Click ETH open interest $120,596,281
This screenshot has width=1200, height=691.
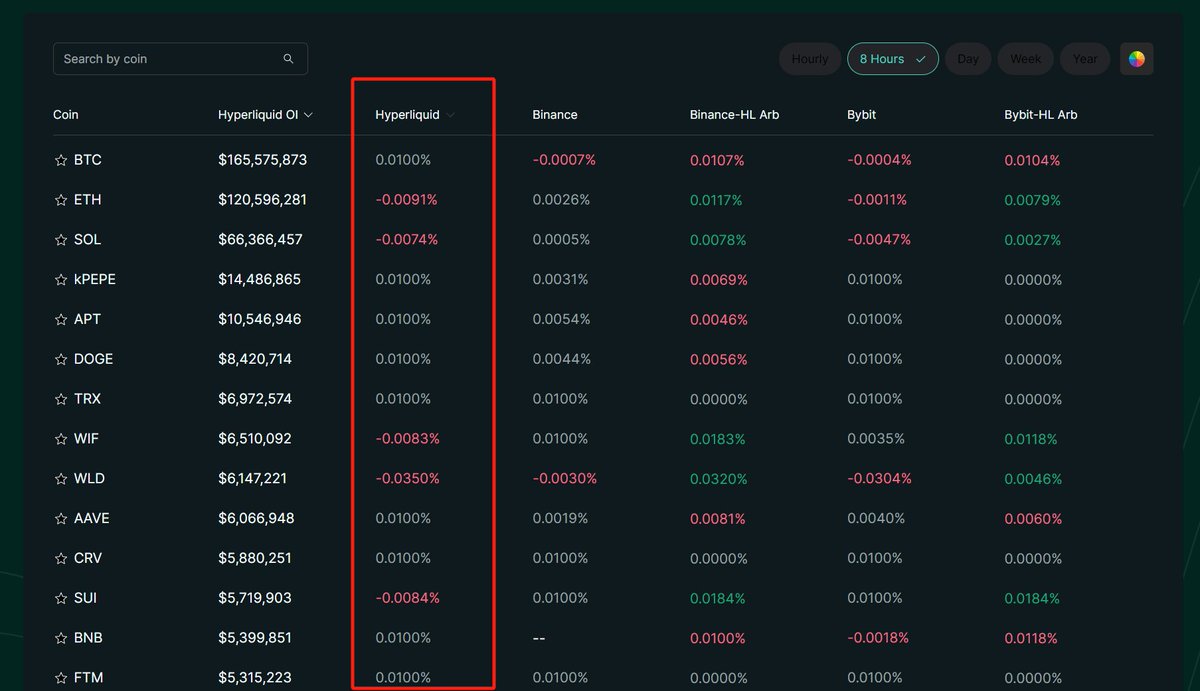(263, 200)
